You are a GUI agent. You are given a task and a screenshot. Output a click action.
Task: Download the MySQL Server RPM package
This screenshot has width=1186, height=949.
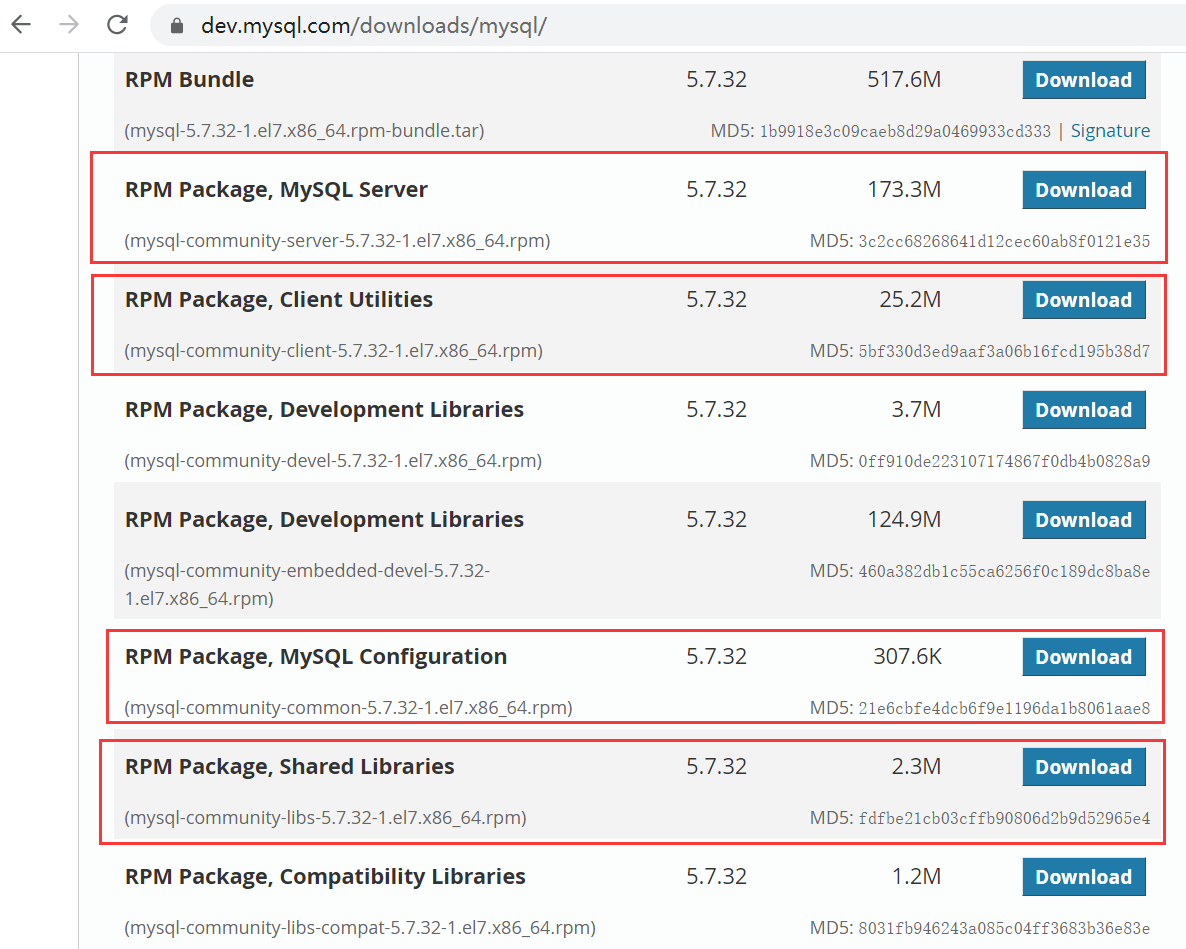[x=1084, y=189]
